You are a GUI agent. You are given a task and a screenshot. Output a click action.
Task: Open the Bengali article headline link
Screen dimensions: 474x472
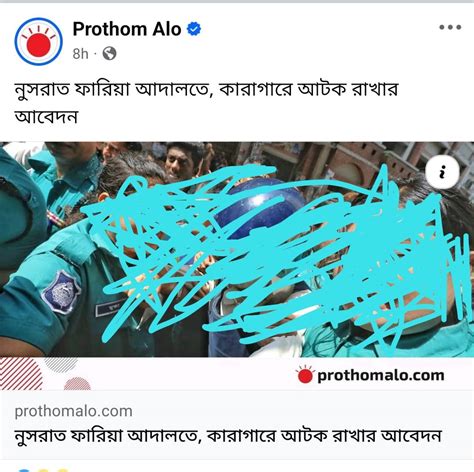pos(228,436)
